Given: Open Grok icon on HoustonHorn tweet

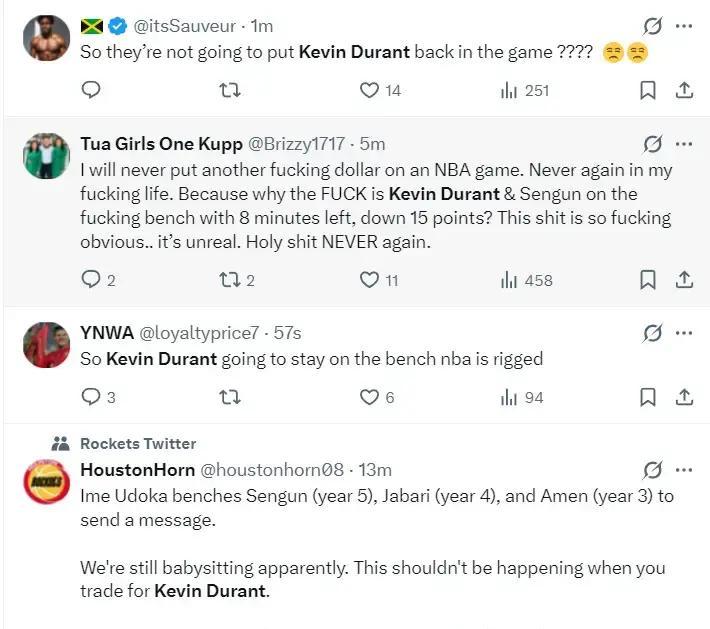Looking at the screenshot, I should [x=653, y=469].
